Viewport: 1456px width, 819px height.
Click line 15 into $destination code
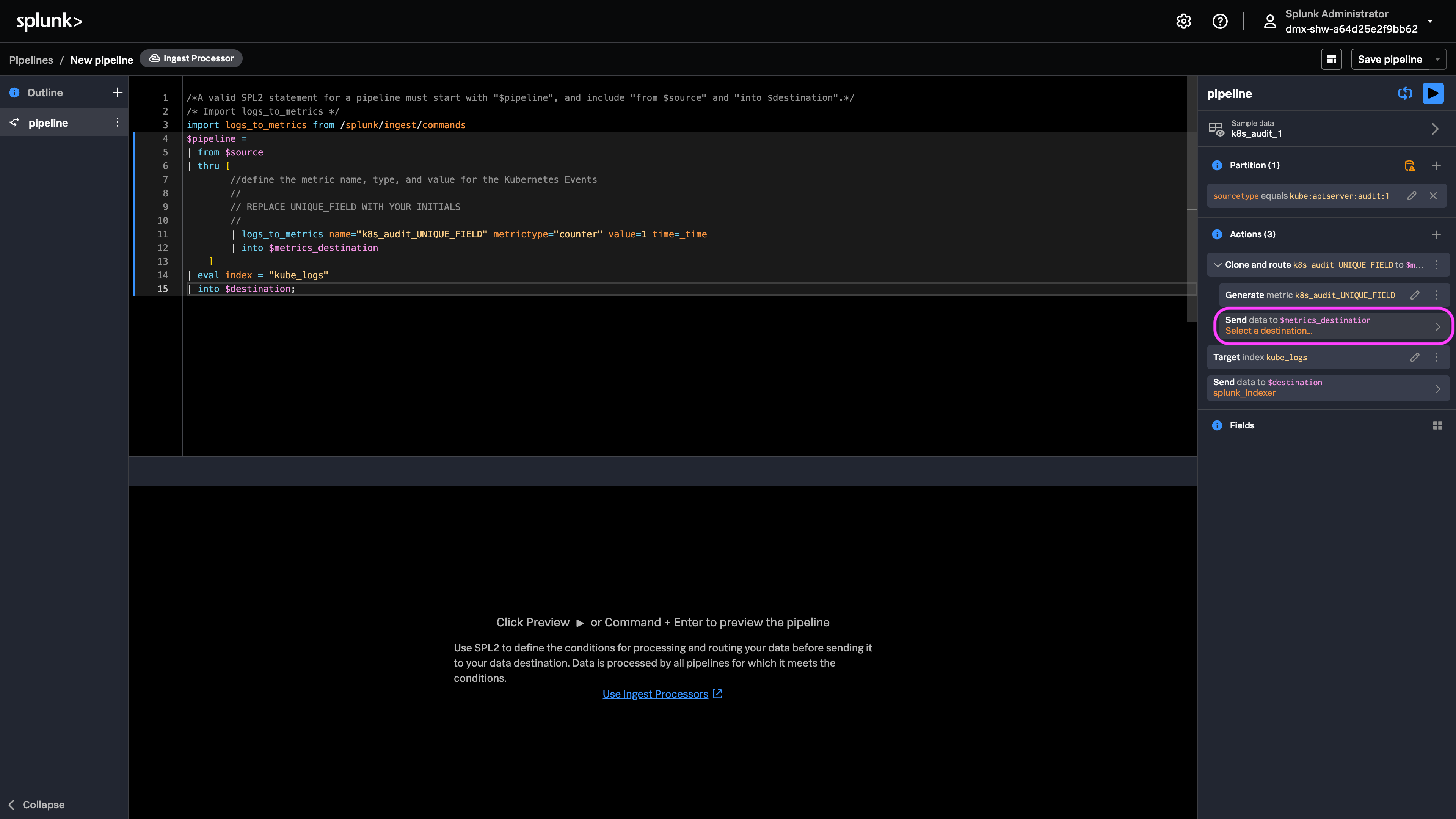tap(242, 289)
